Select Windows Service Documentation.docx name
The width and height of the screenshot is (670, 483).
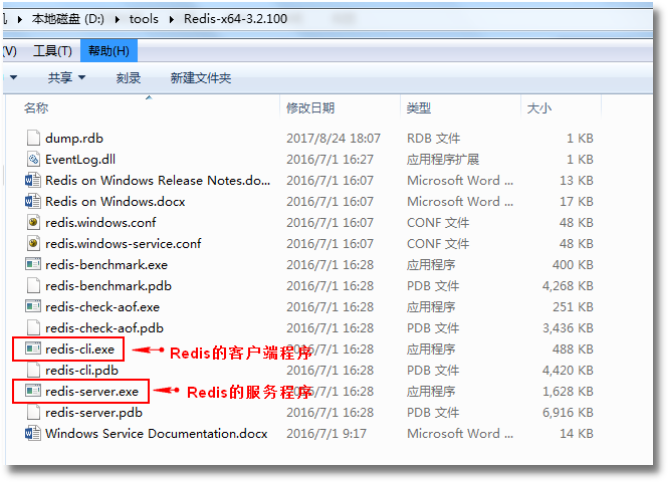tap(156, 433)
